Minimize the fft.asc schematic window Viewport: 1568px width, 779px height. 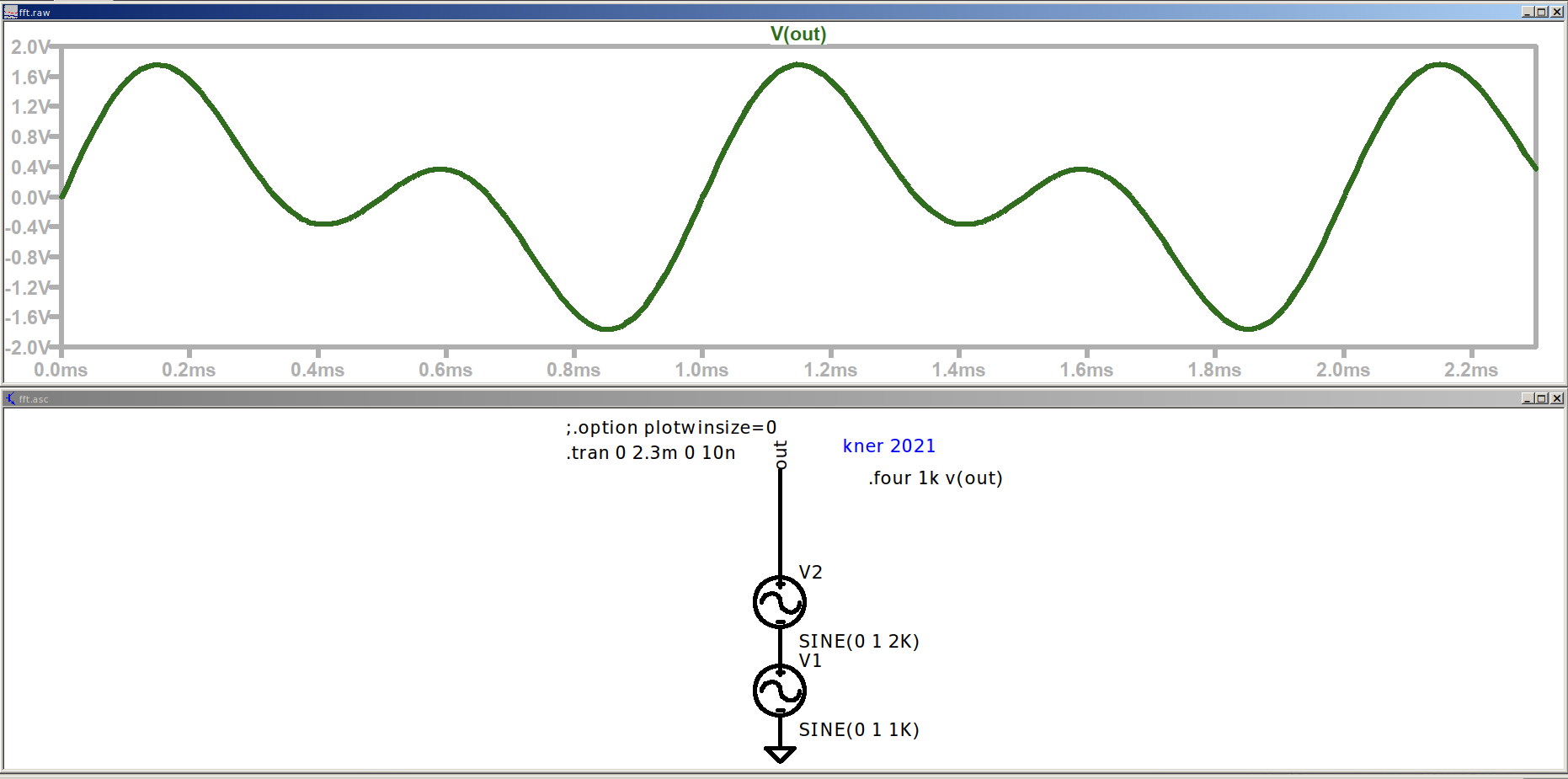pyautogui.click(x=1528, y=398)
